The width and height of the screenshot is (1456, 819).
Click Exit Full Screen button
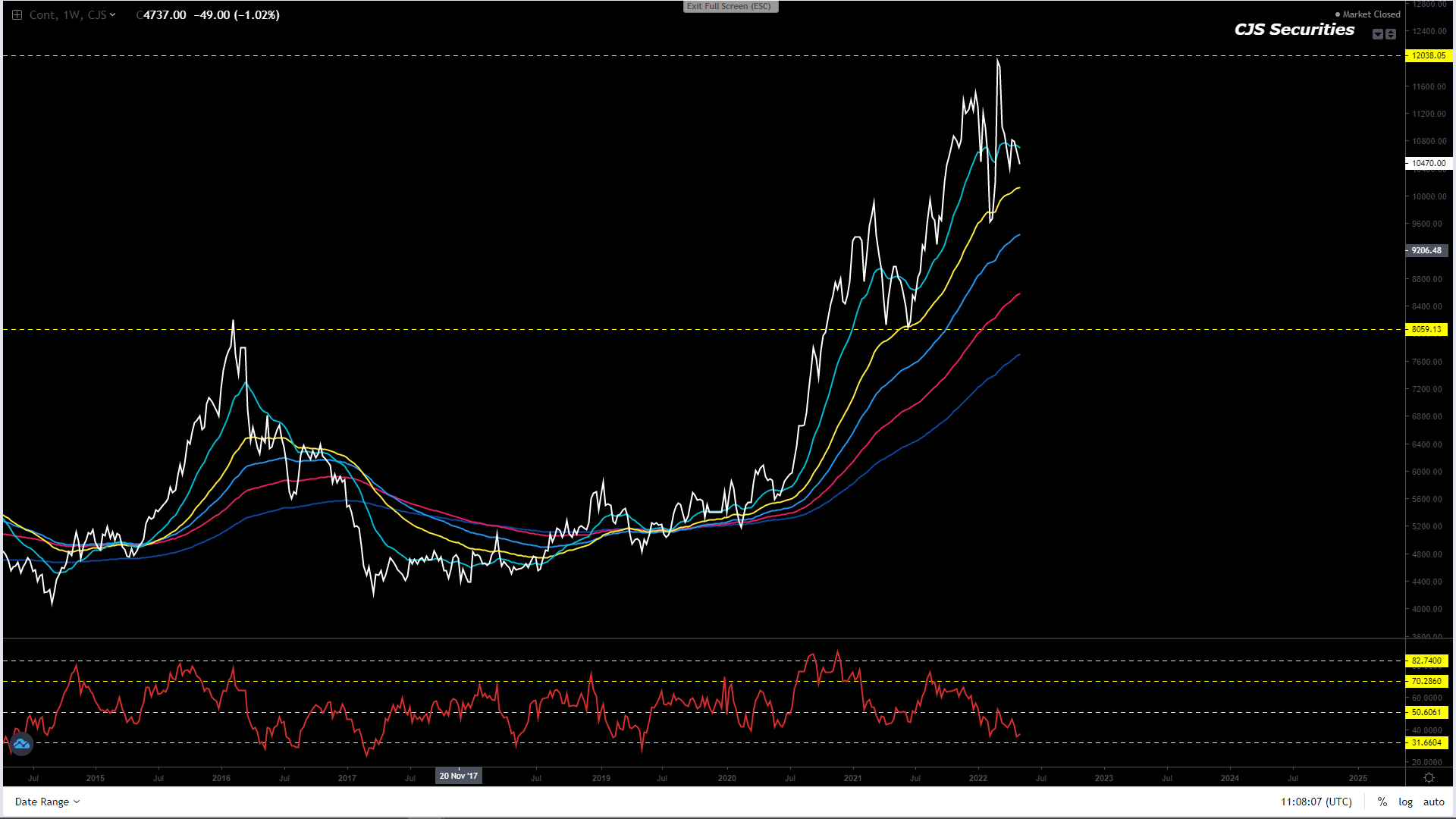pyautogui.click(x=730, y=6)
